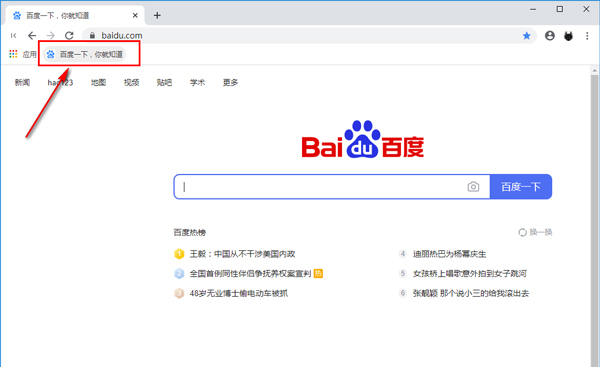Click the black cat extension icon
600x367 pixels.
click(x=569, y=36)
